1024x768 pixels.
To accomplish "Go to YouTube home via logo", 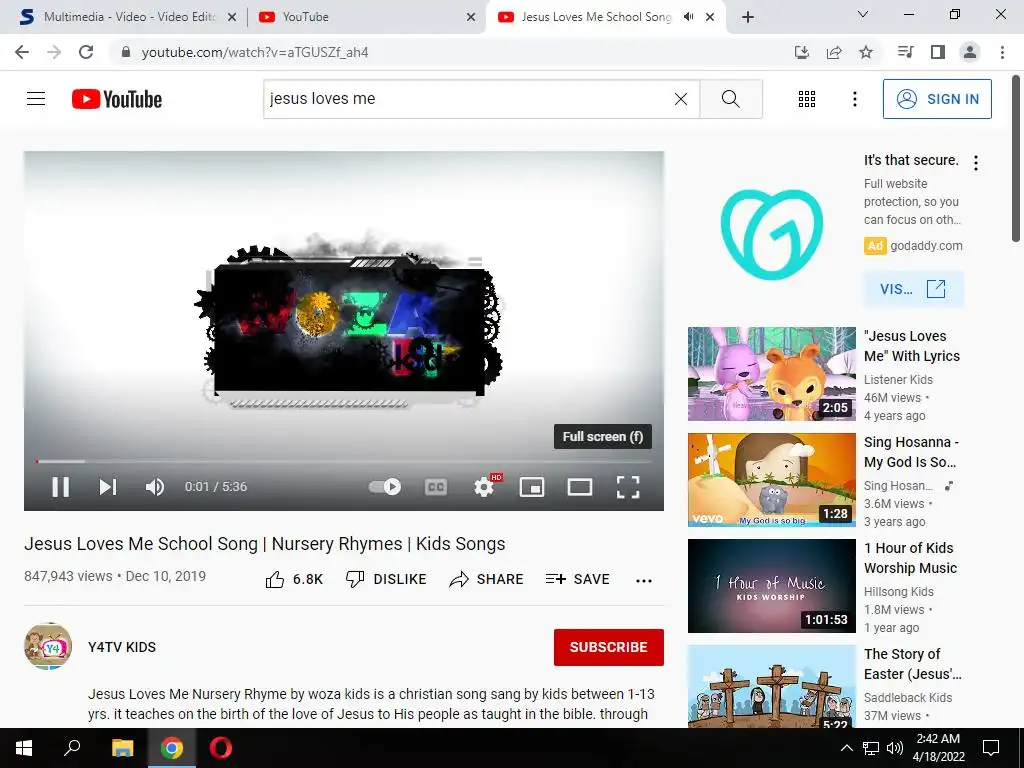I will point(117,99).
